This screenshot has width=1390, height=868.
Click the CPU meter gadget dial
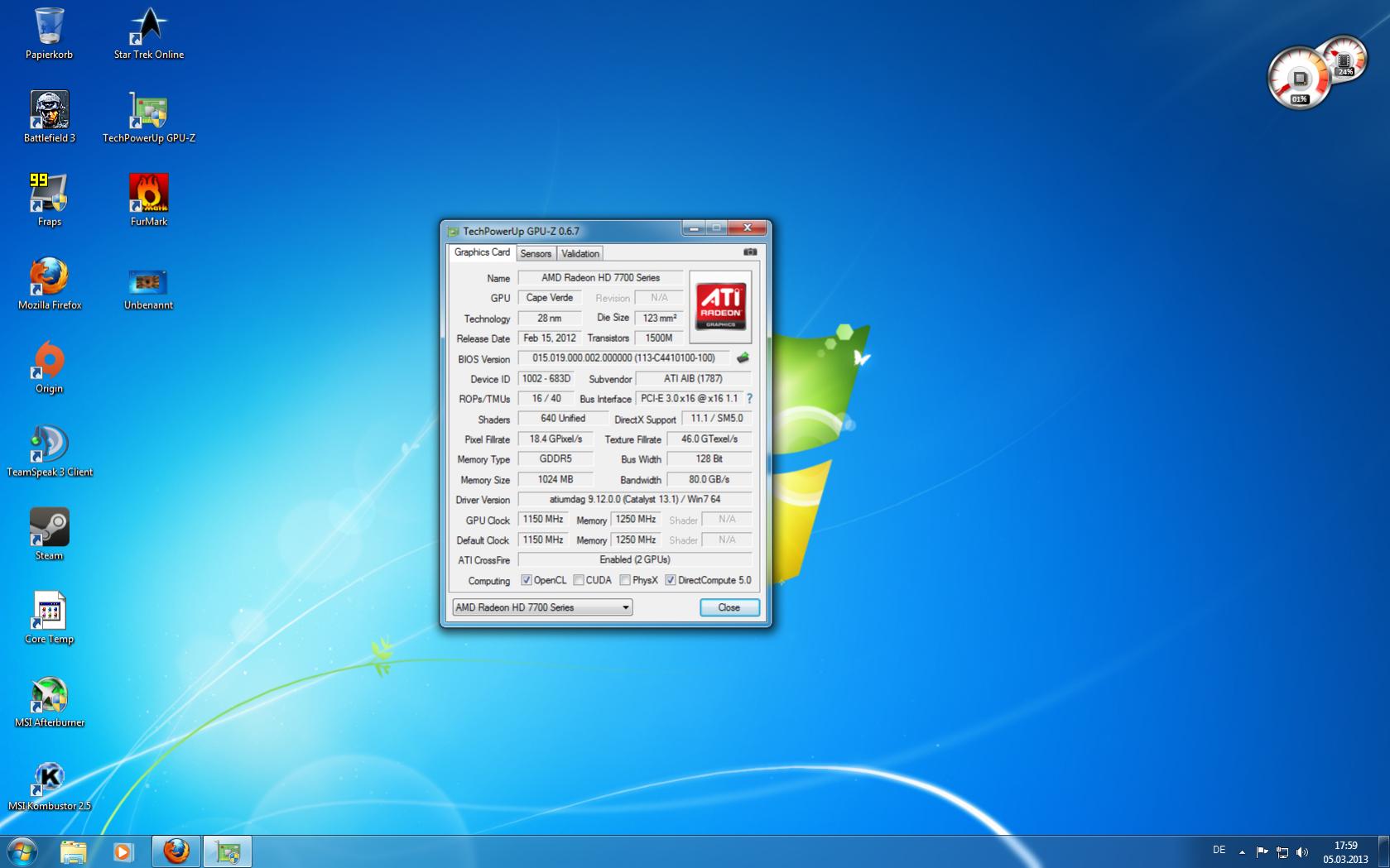point(1298,79)
